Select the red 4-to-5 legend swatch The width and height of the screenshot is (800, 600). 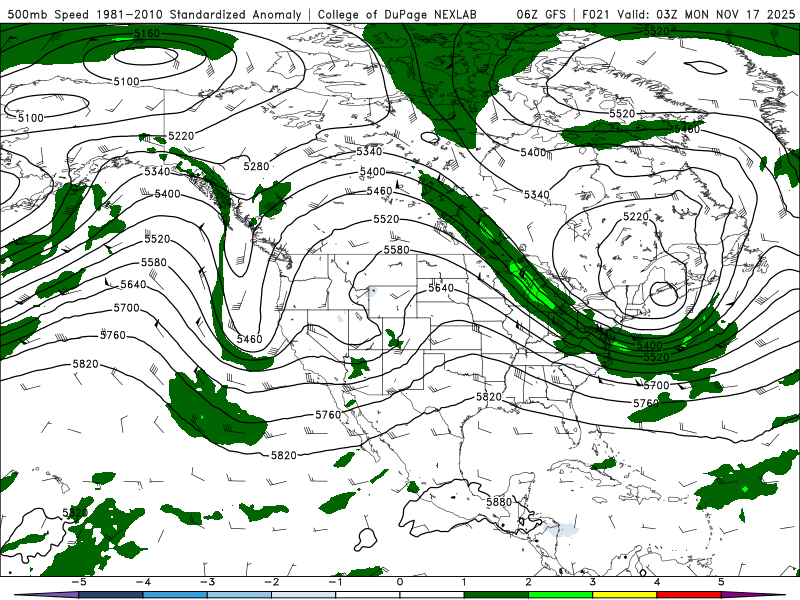click(689, 595)
